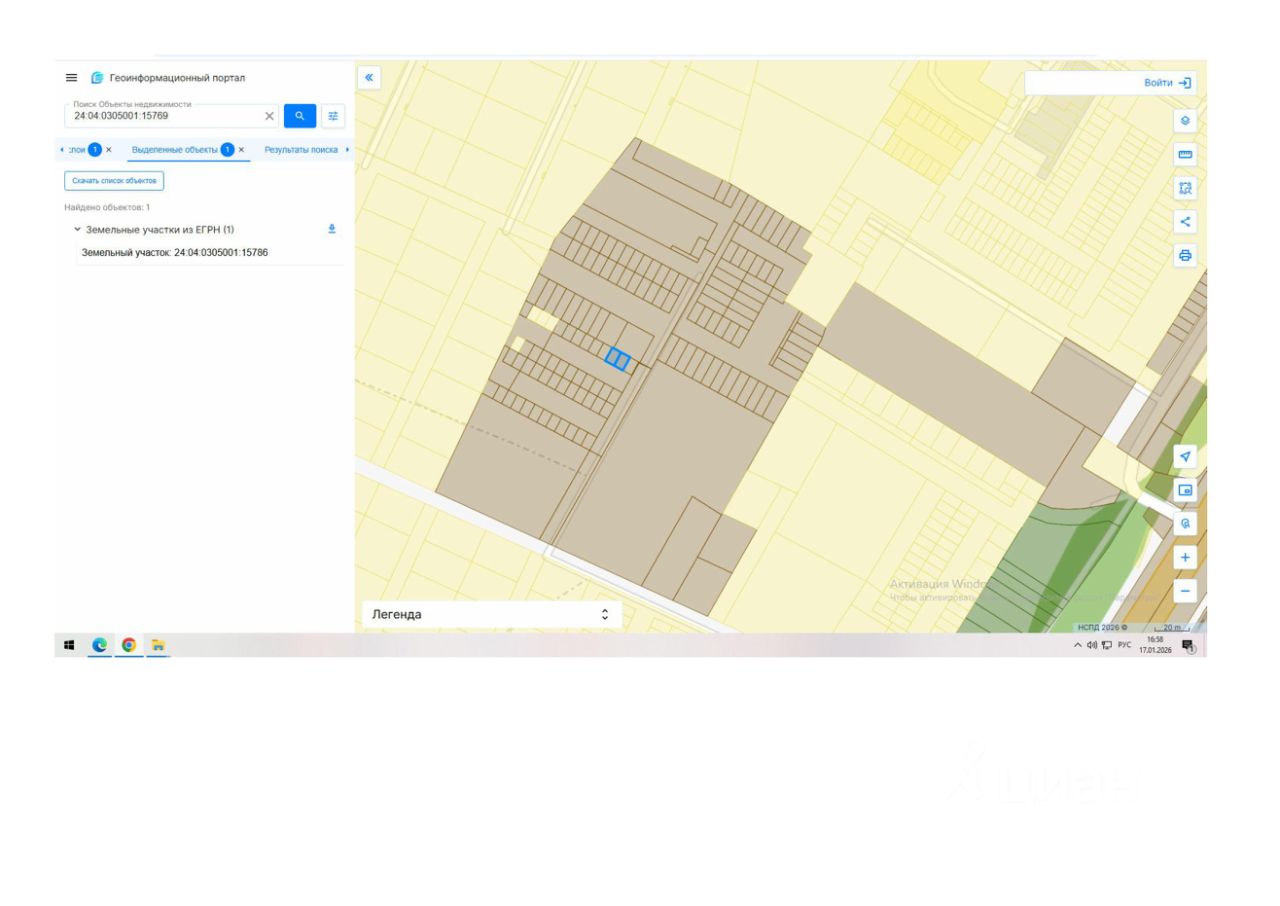
Task: Collapse the left side panel
Action: pos(369,77)
